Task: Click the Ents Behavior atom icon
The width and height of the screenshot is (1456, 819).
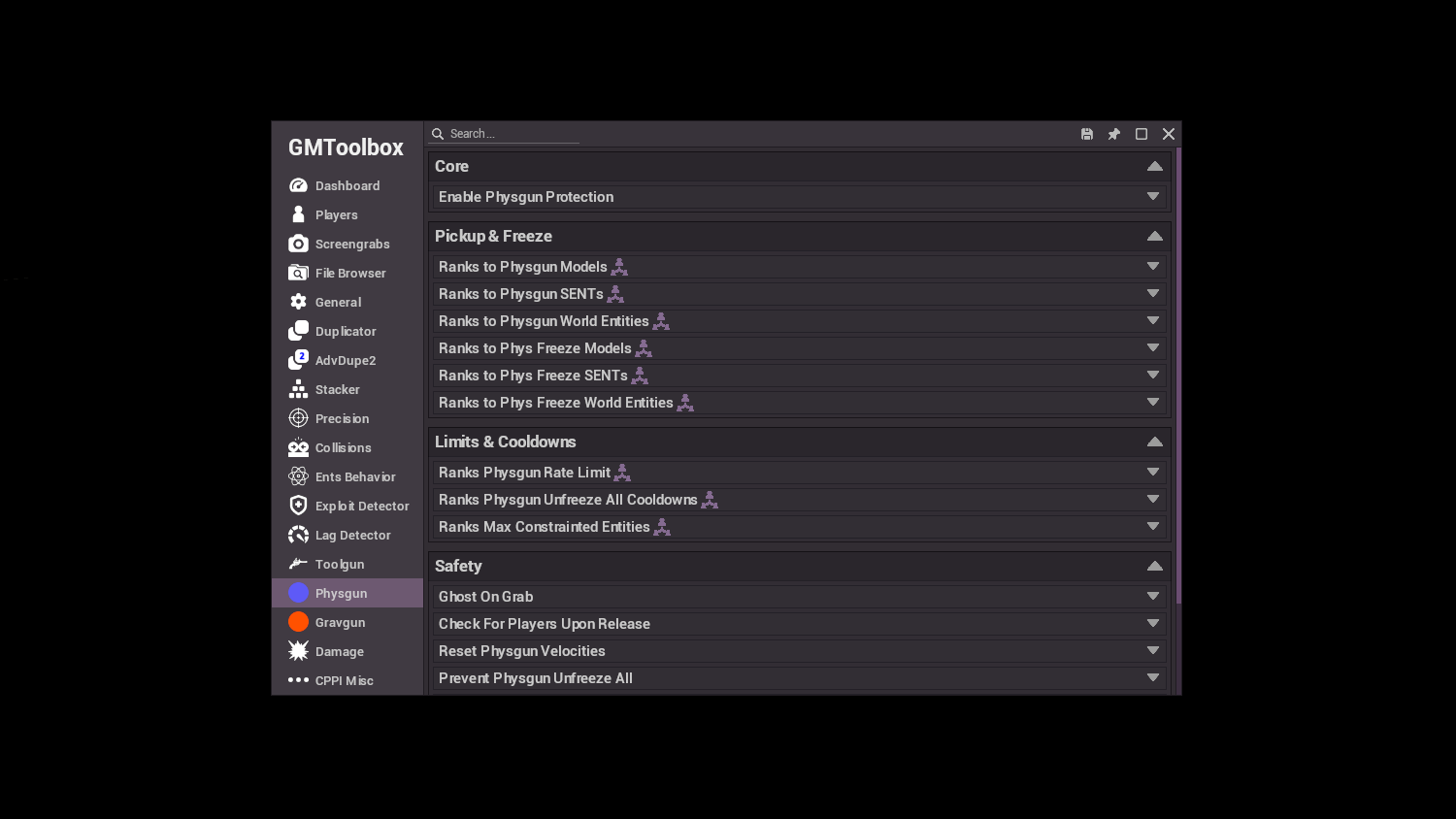Action: click(x=298, y=476)
